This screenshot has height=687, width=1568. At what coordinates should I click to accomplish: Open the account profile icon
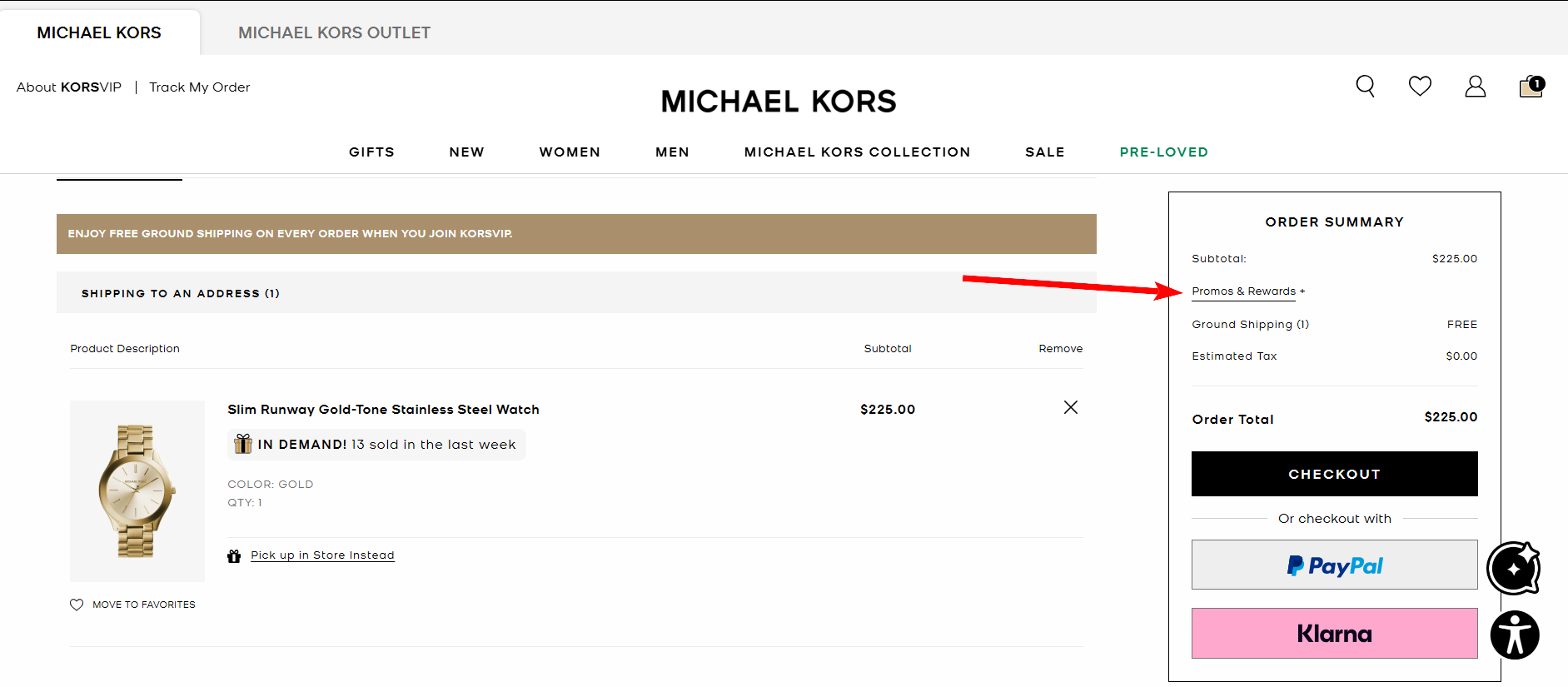click(x=1475, y=86)
